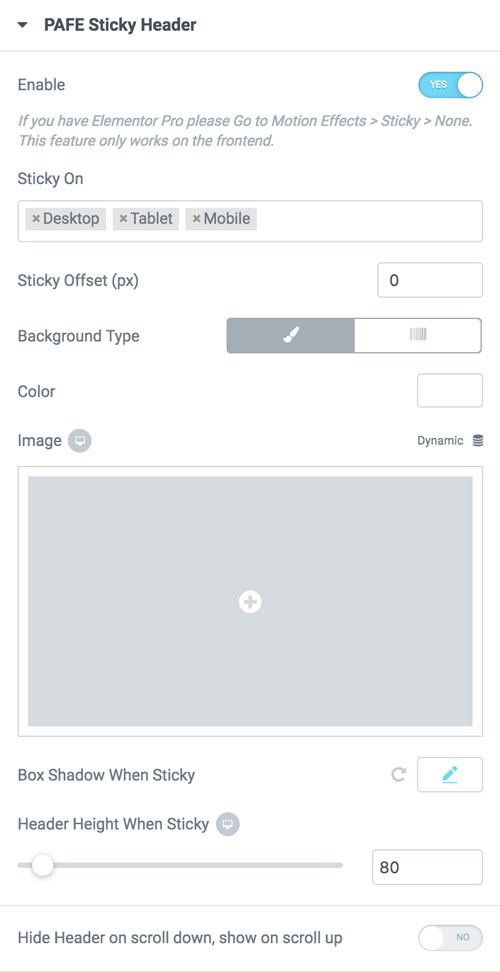Click Header Height responsive device icon

point(228,824)
